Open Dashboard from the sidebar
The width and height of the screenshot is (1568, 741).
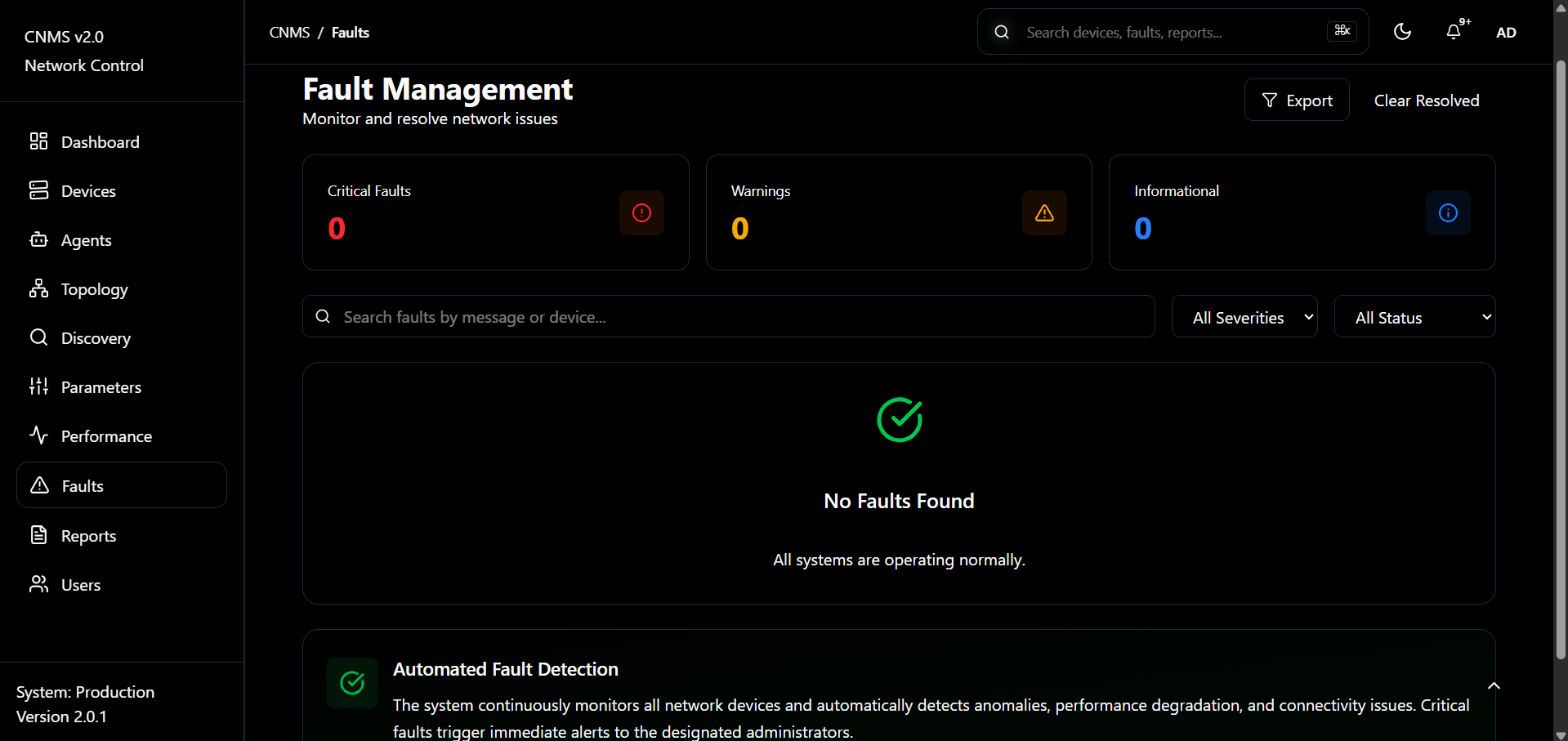pos(100,142)
